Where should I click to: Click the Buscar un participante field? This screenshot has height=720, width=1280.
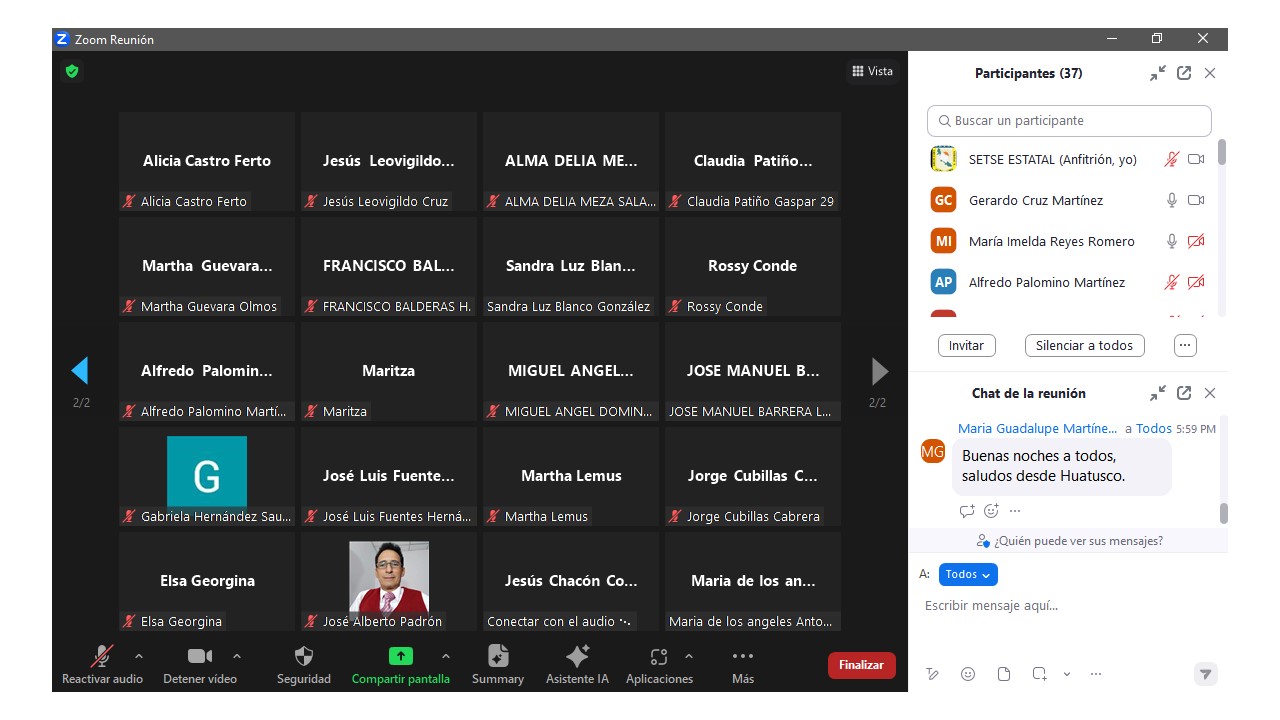tap(1069, 121)
